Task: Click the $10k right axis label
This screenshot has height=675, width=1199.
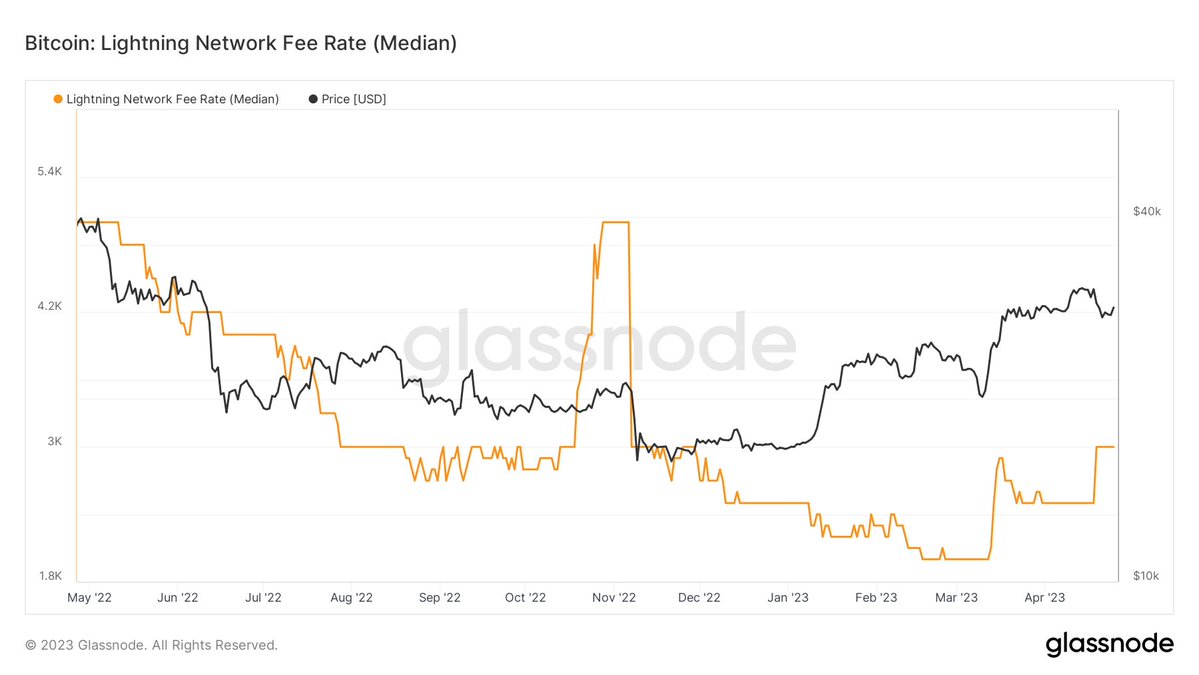Action: [1146, 576]
